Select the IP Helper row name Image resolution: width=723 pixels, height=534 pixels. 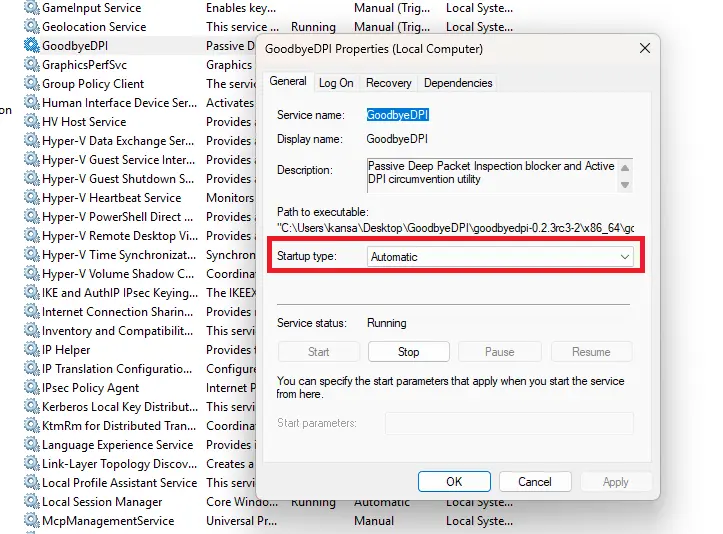point(66,350)
